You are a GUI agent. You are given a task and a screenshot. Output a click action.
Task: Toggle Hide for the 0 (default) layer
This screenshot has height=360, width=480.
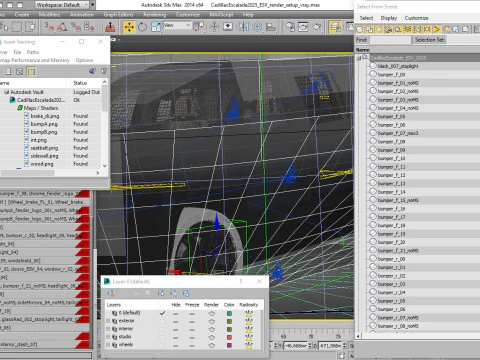176,313
